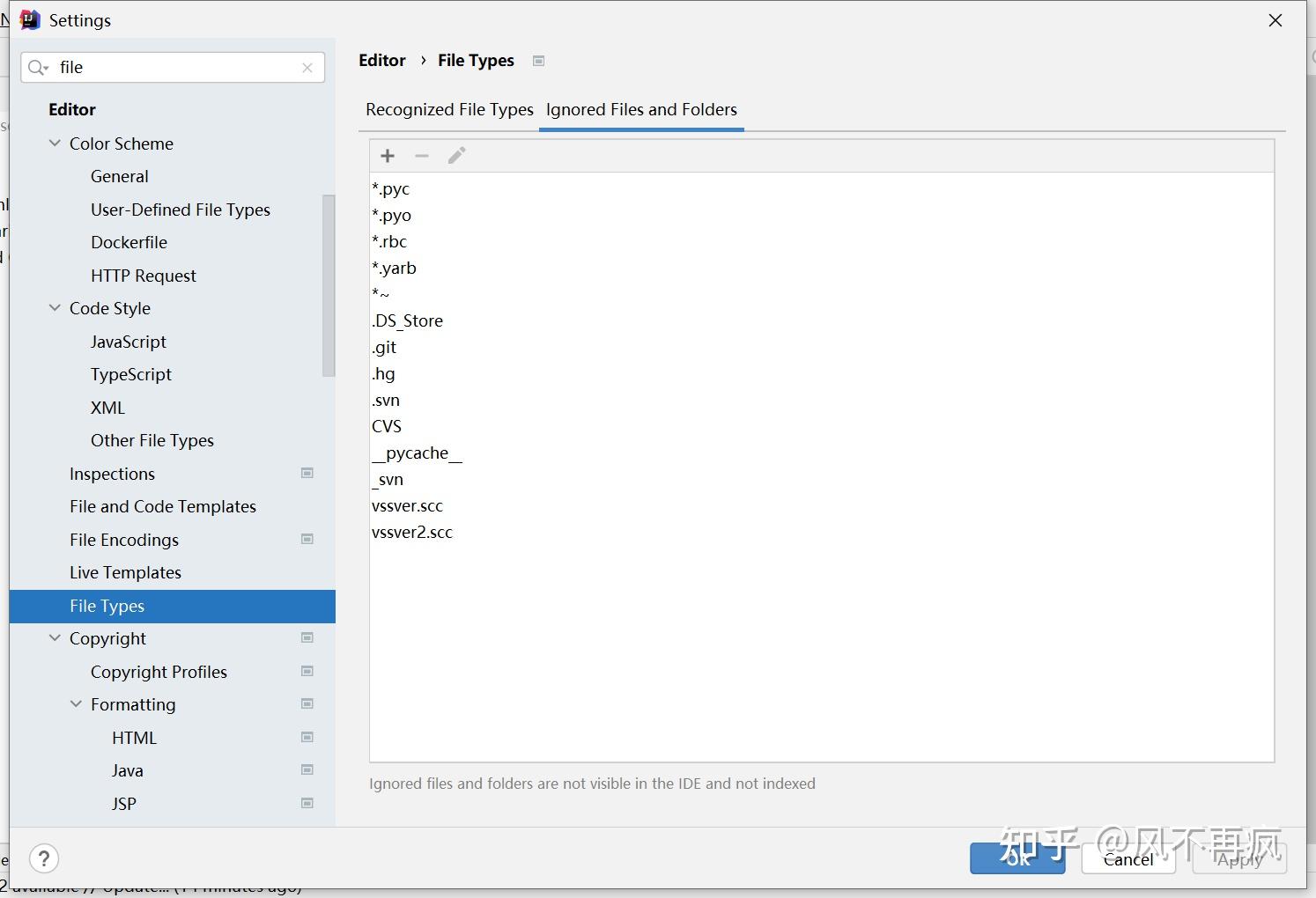Remove selected ignored pattern with minus icon
This screenshot has height=898, width=1316.
coord(422,156)
